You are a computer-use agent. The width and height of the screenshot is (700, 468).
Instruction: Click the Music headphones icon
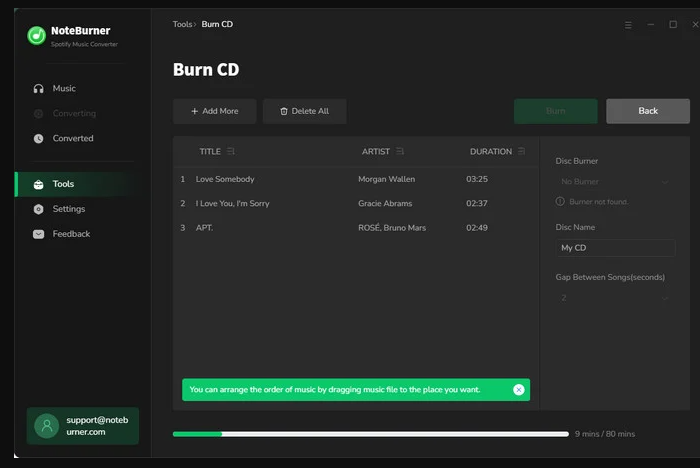[x=38, y=89]
